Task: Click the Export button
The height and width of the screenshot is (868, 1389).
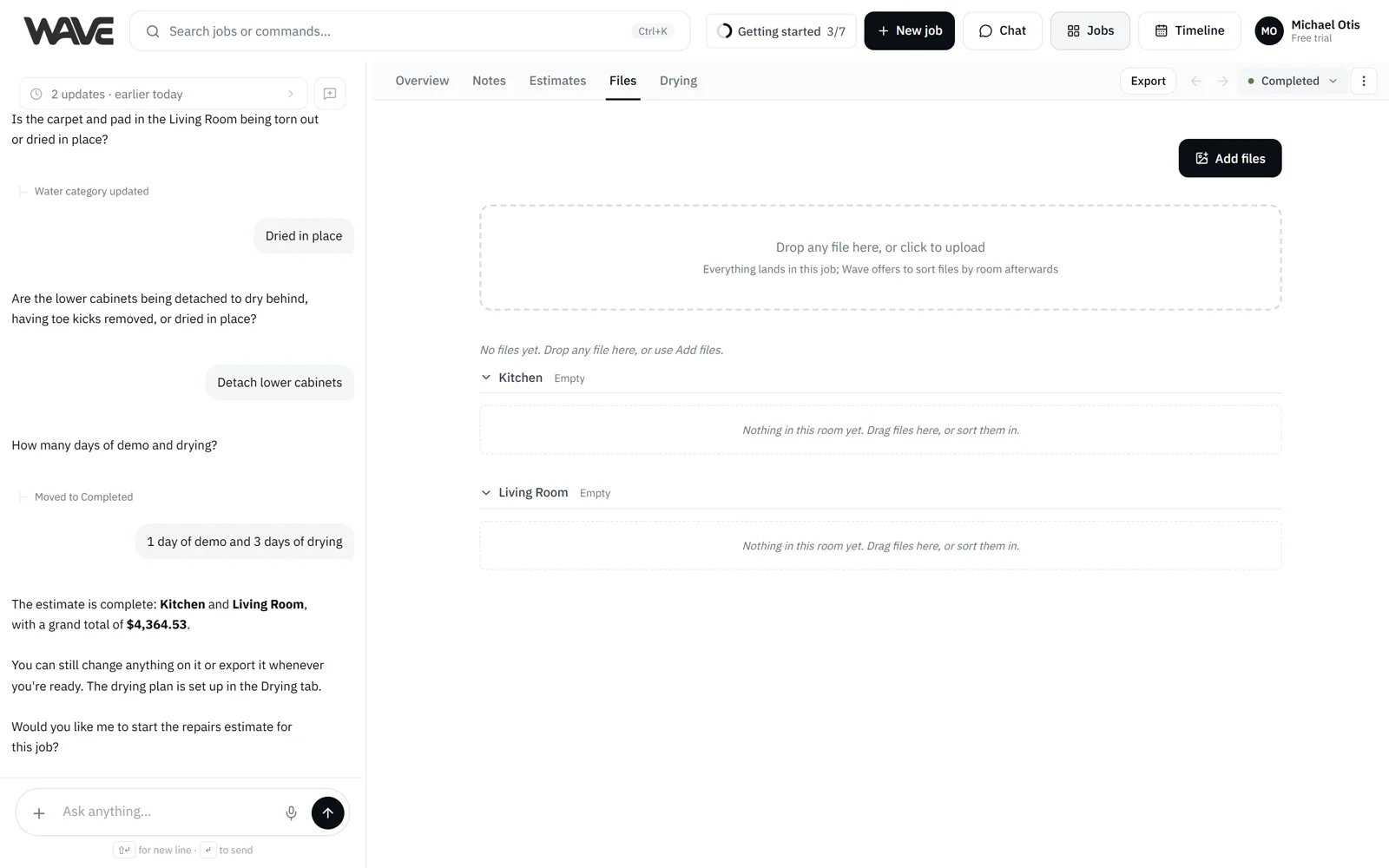Action: point(1148,81)
